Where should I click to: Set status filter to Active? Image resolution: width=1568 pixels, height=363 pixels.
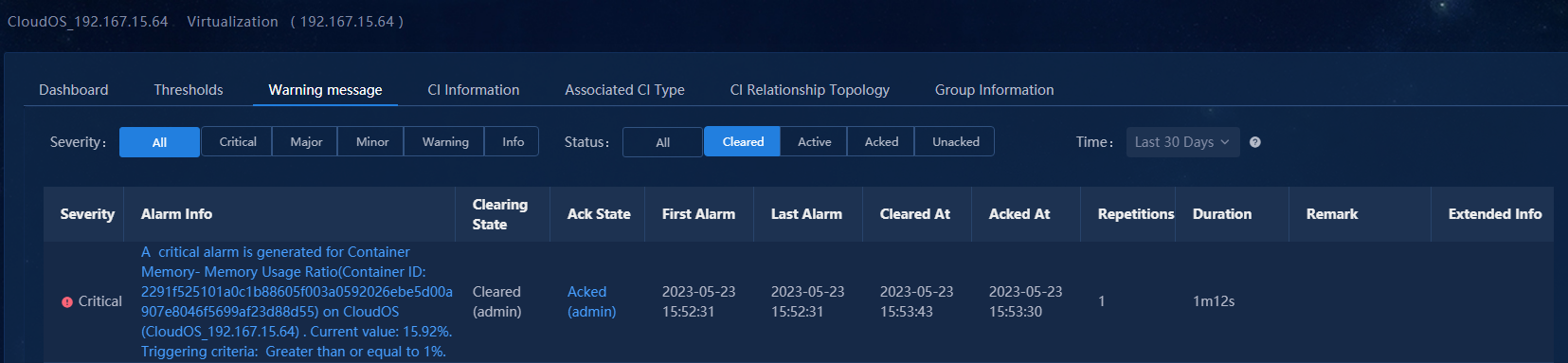[814, 141]
